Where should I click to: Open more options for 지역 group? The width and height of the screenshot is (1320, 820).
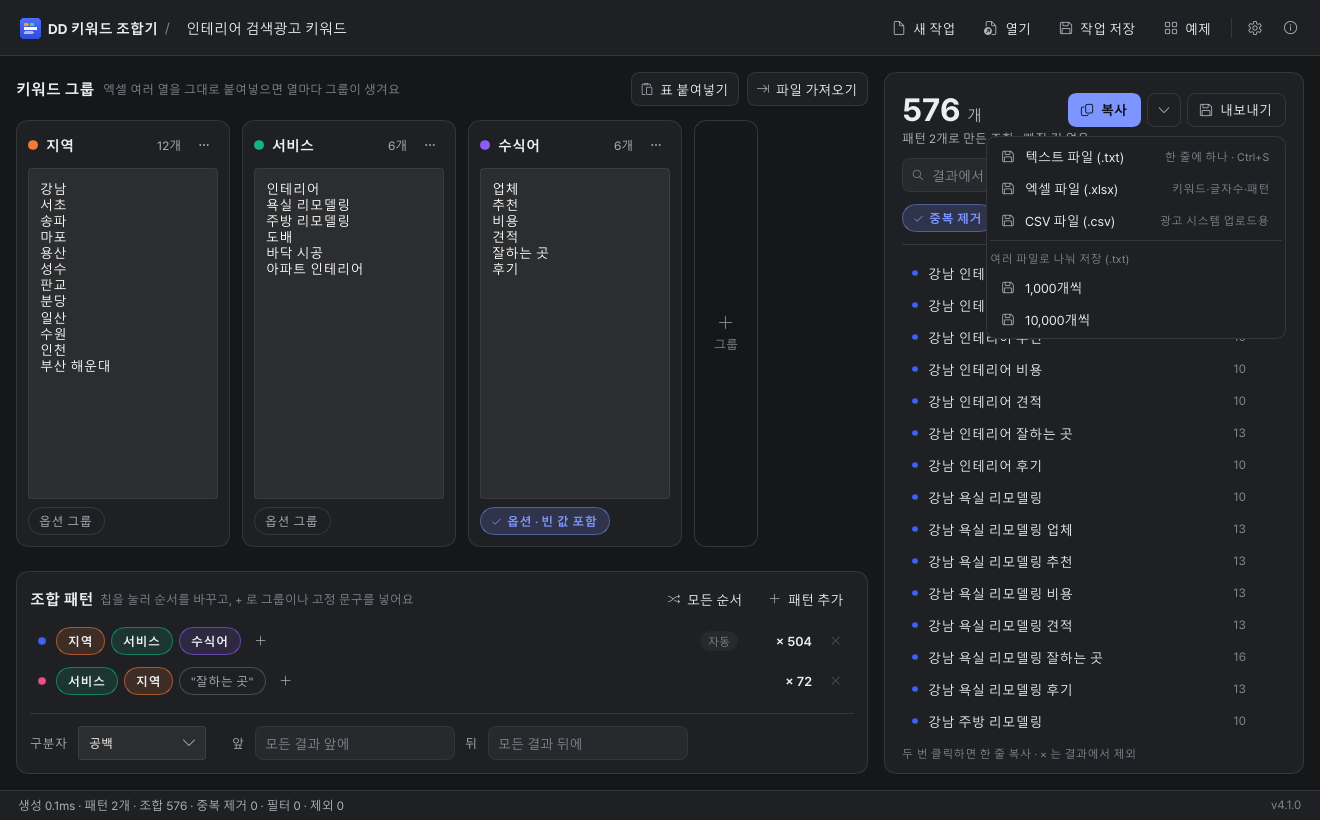coord(204,145)
